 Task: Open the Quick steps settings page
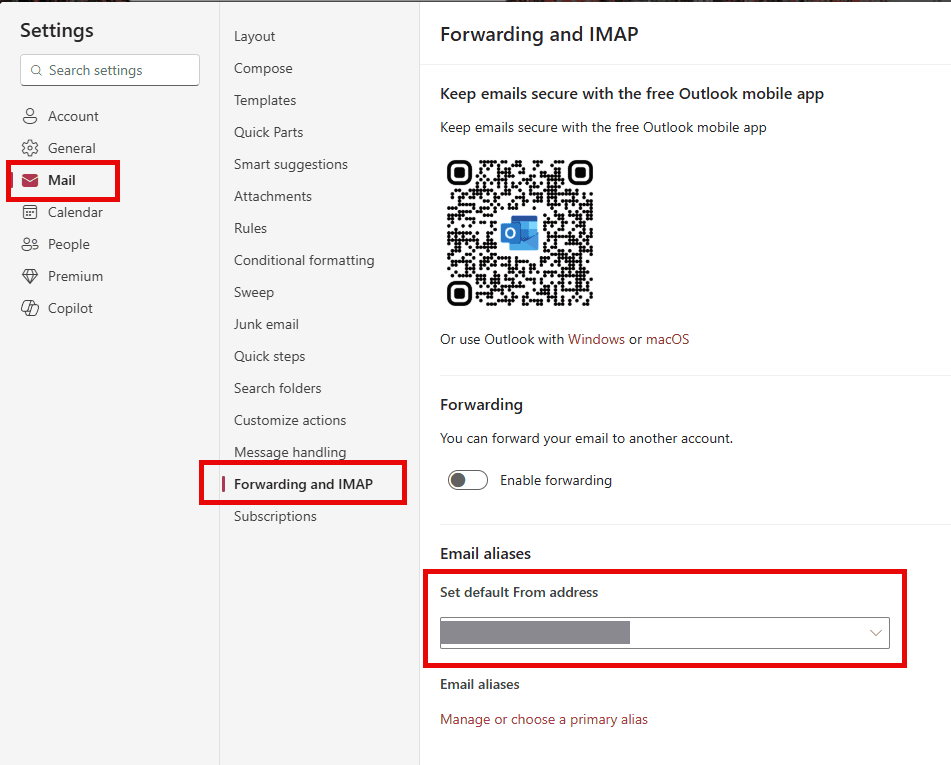pyautogui.click(x=270, y=356)
